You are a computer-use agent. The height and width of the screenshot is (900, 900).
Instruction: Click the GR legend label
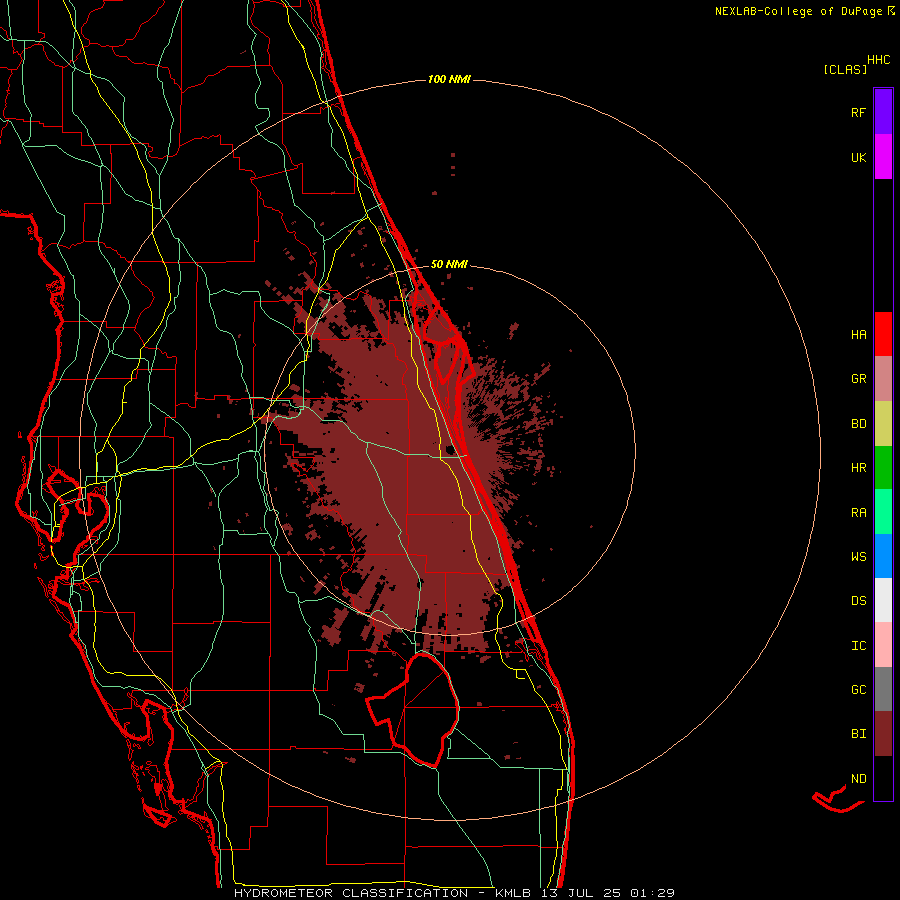pos(858,379)
